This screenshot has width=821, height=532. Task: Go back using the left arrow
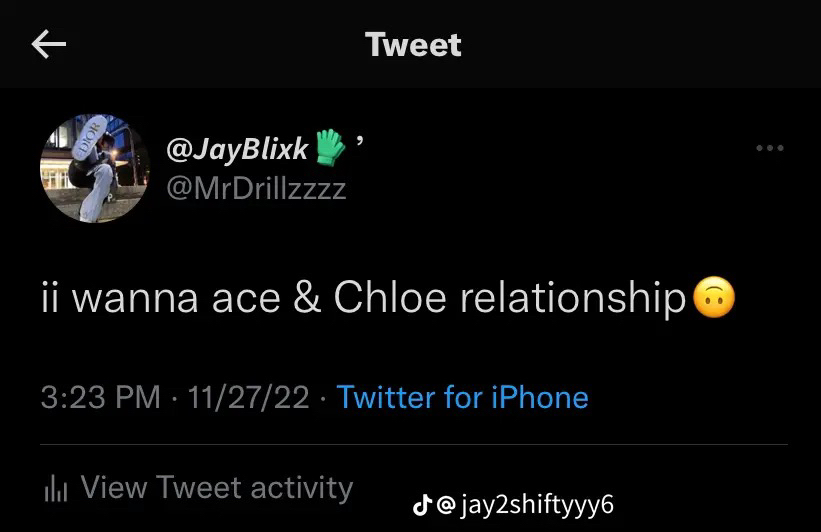click(x=49, y=44)
